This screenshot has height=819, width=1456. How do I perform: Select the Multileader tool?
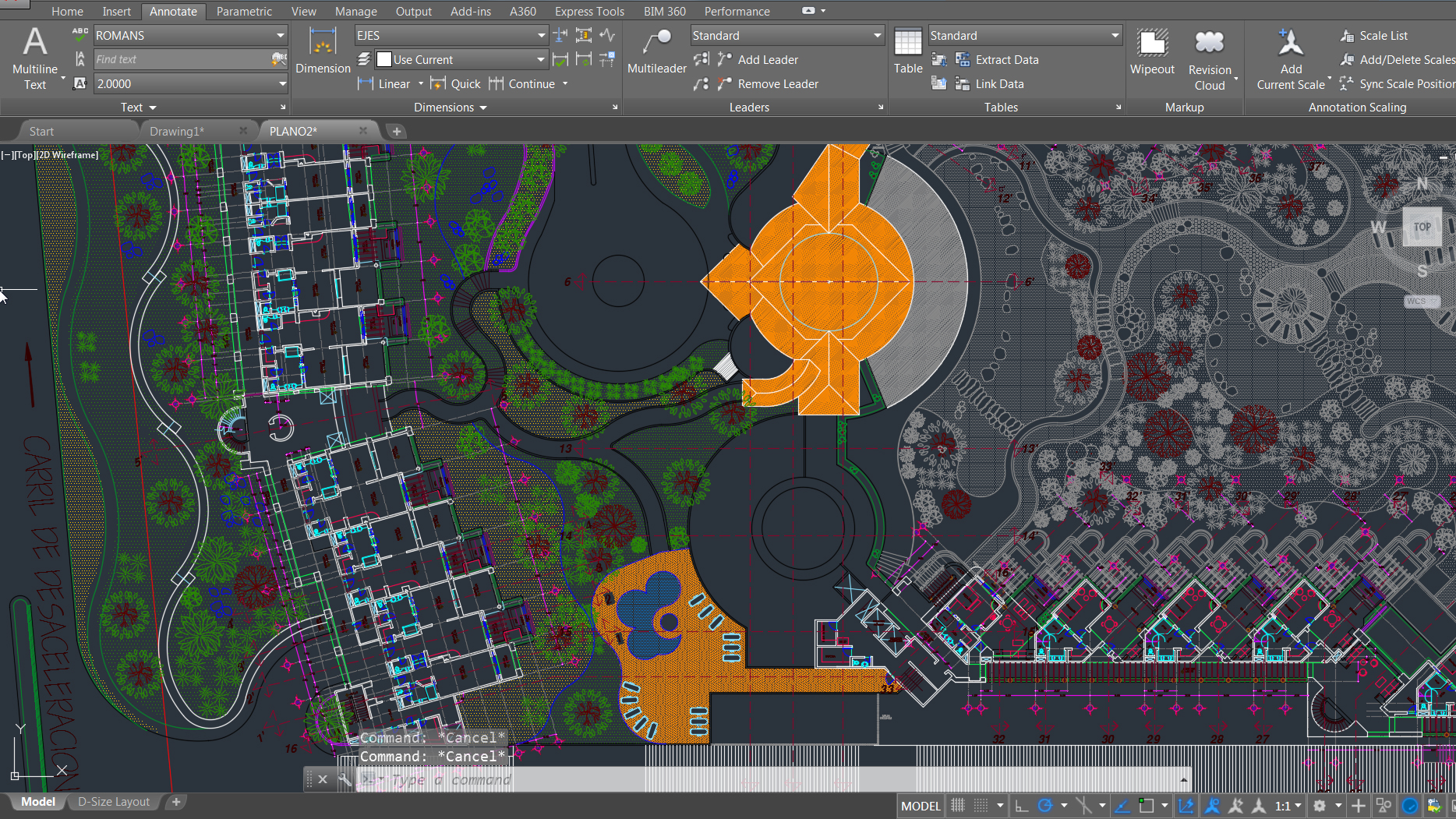[x=656, y=51]
